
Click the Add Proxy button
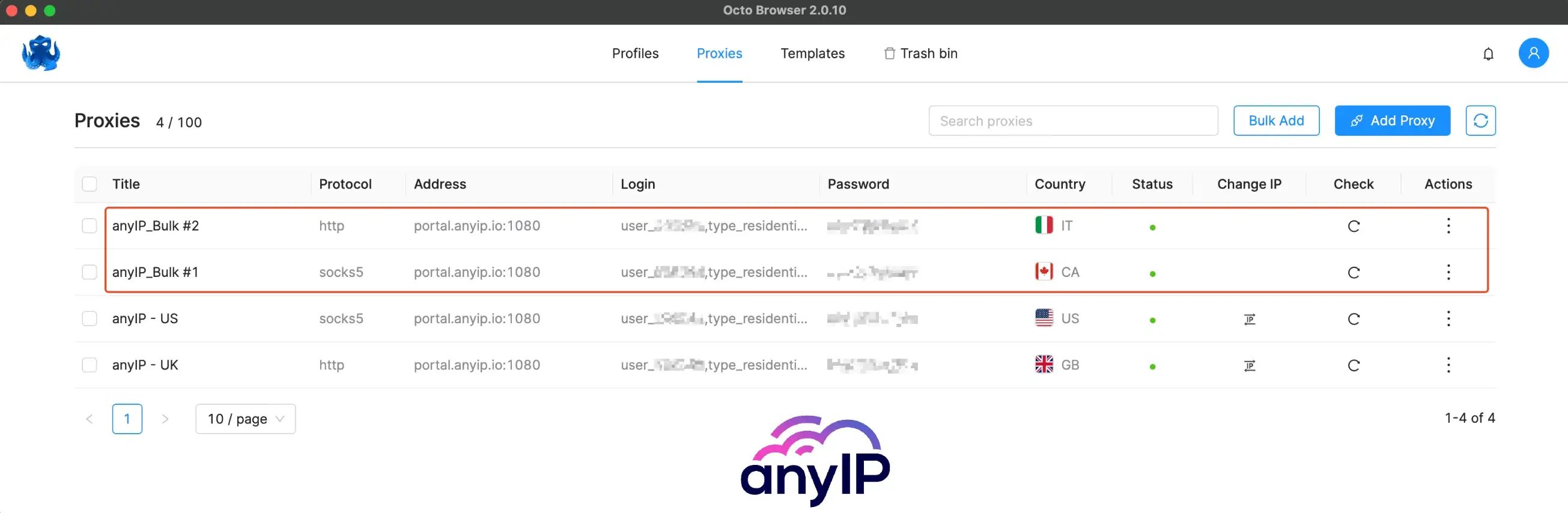pos(1392,121)
